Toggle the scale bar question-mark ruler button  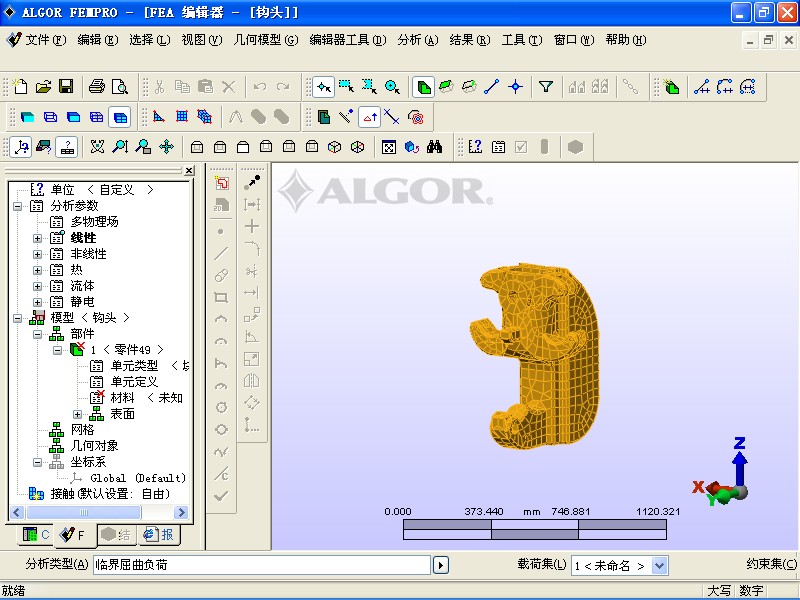point(66,147)
